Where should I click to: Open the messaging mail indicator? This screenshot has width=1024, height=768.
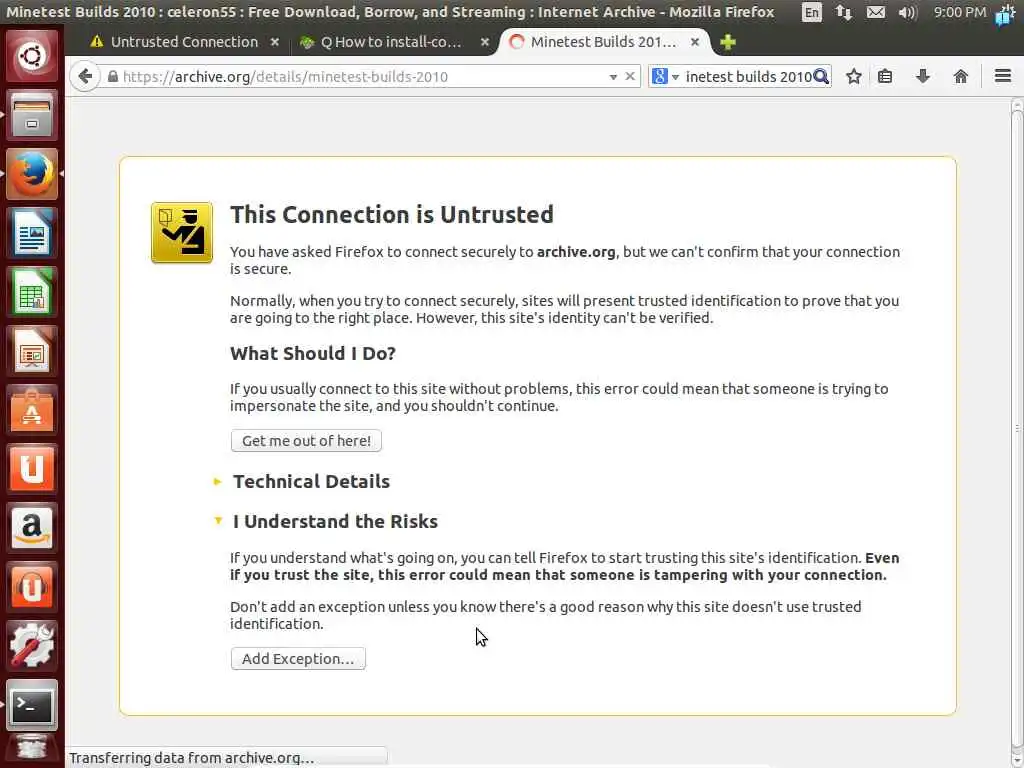(875, 12)
